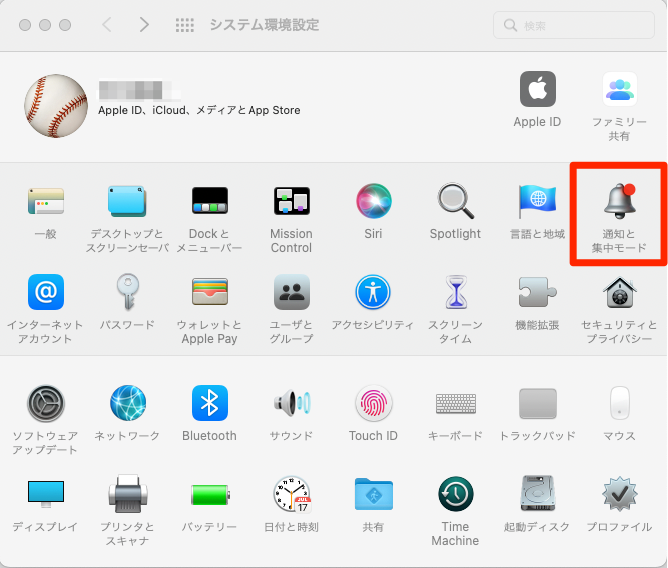Click the baseball profile picture
This screenshot has height=568, width=668.
pos(56,105)
